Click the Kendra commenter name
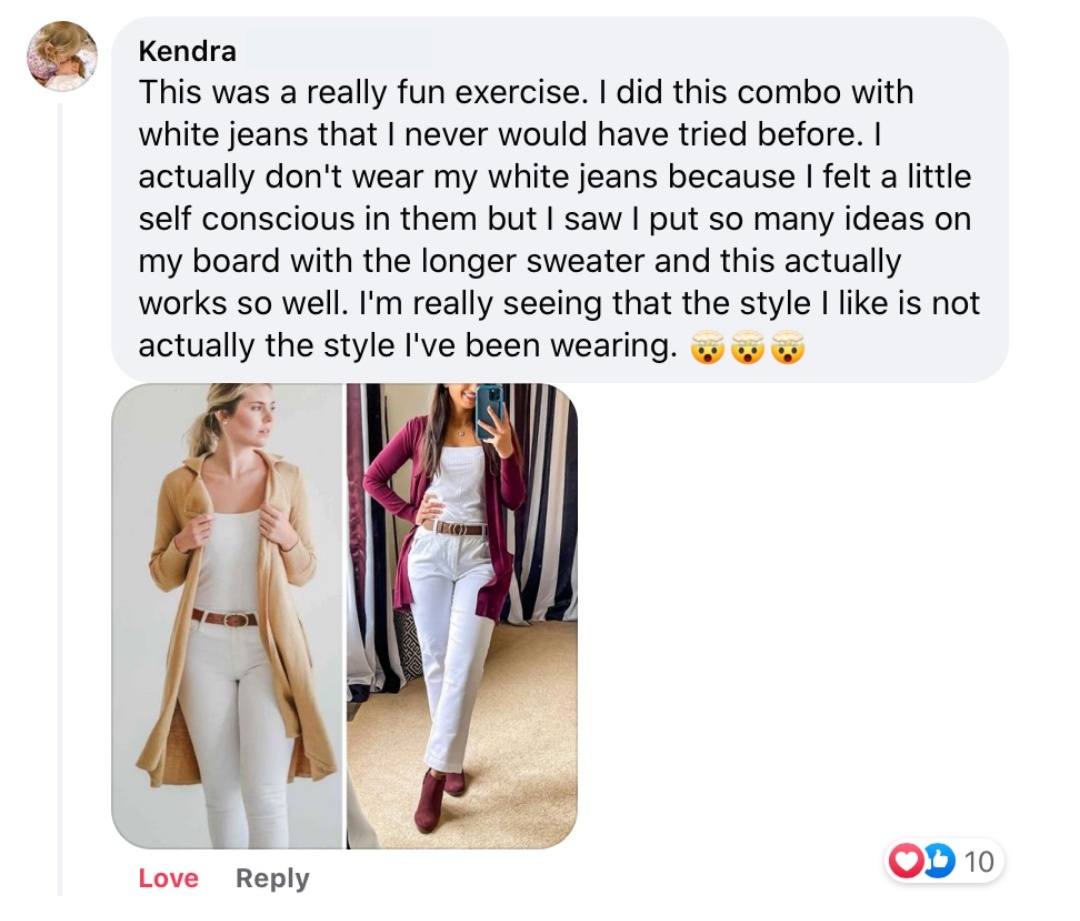Viewport: 1080px width, 921px height. click(x=187, y=50)
